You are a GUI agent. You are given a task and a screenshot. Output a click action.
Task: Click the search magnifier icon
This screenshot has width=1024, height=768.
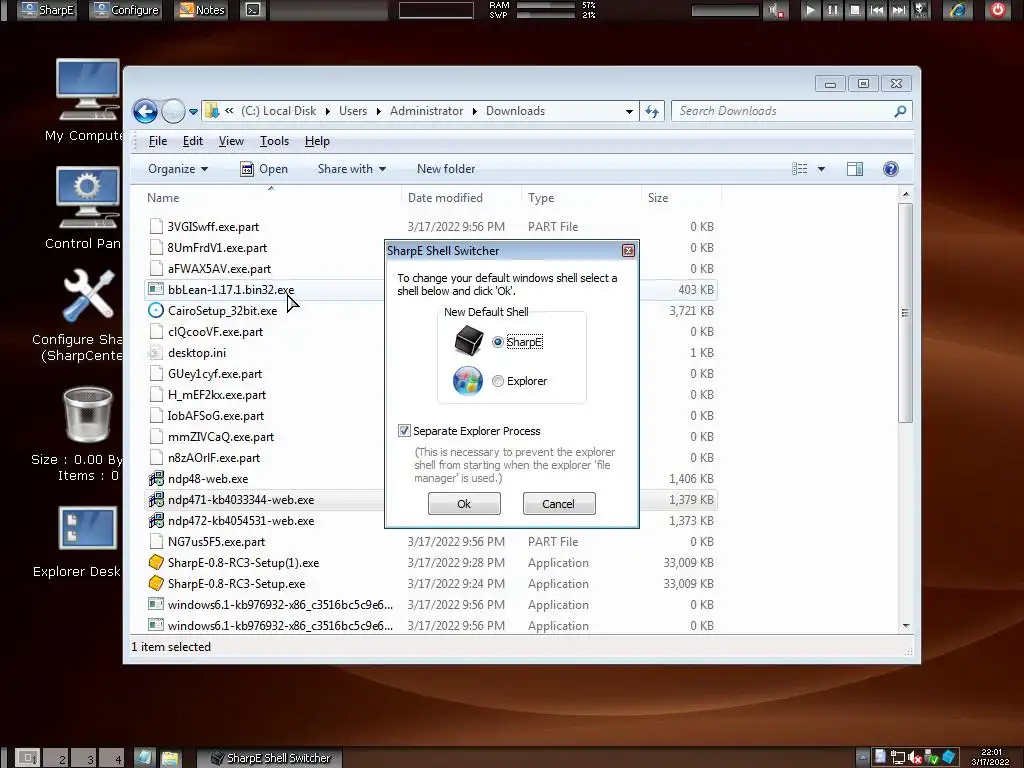click(x=900, y=111)
